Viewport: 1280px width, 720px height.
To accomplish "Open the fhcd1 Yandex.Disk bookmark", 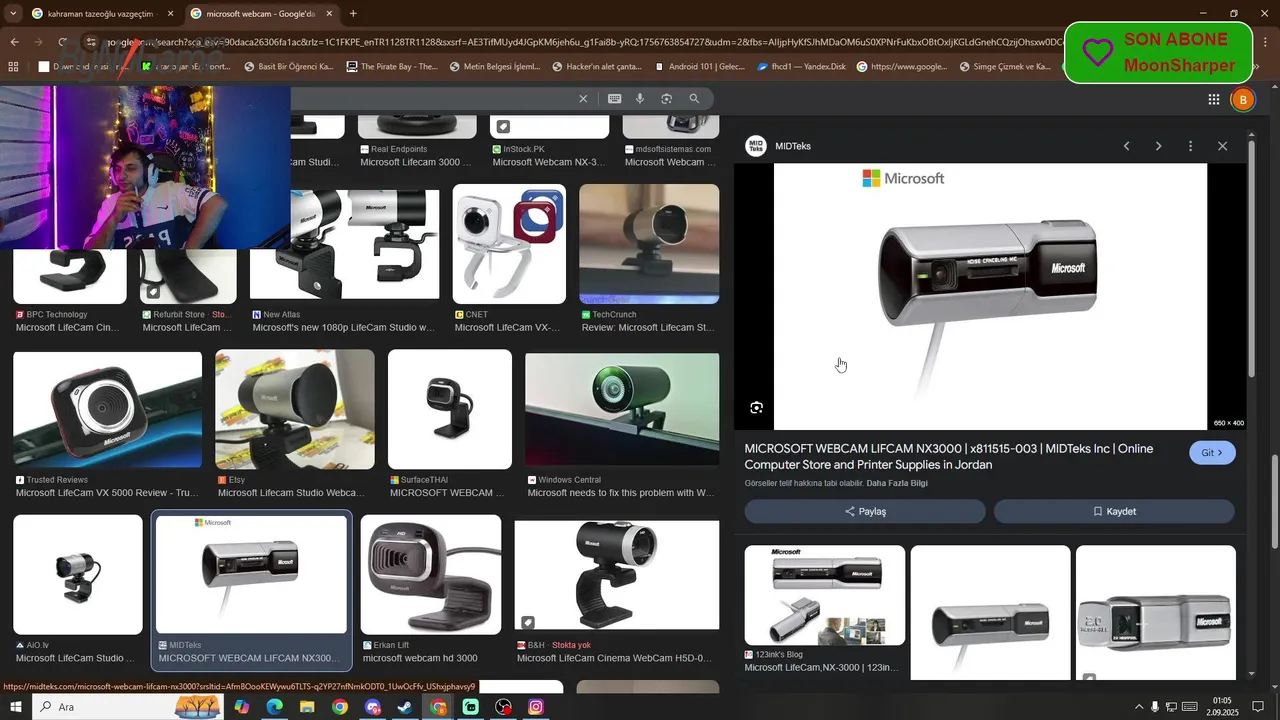I will click(801, 67).
